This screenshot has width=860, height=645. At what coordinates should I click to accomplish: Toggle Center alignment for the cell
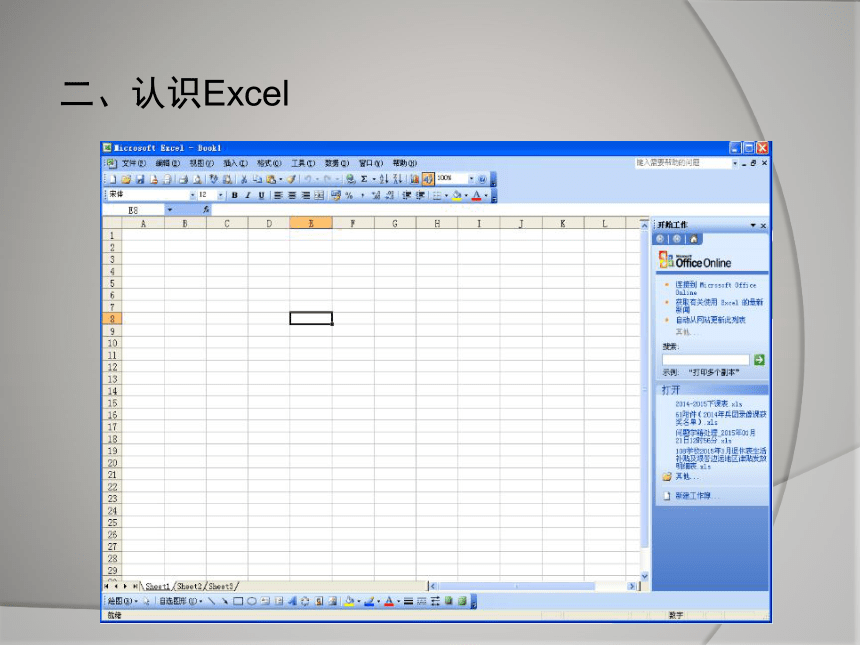click(292, 195)
